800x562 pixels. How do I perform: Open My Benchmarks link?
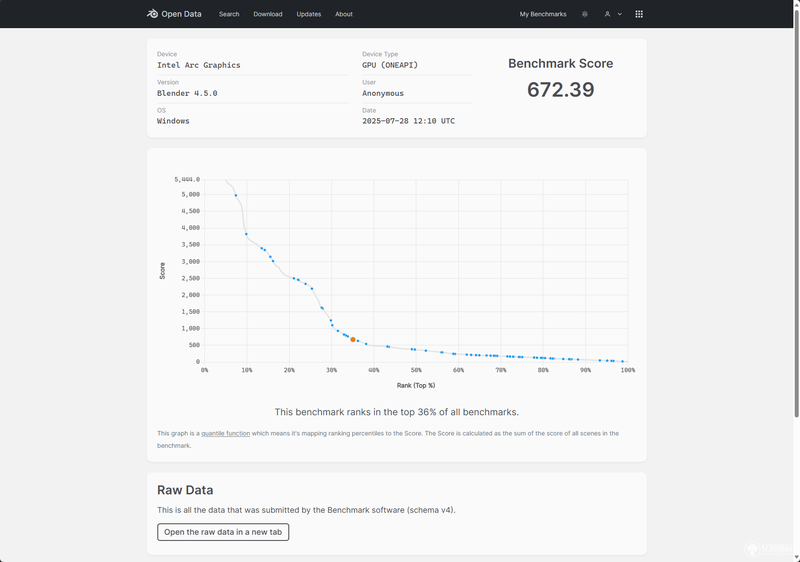(543, 14)
